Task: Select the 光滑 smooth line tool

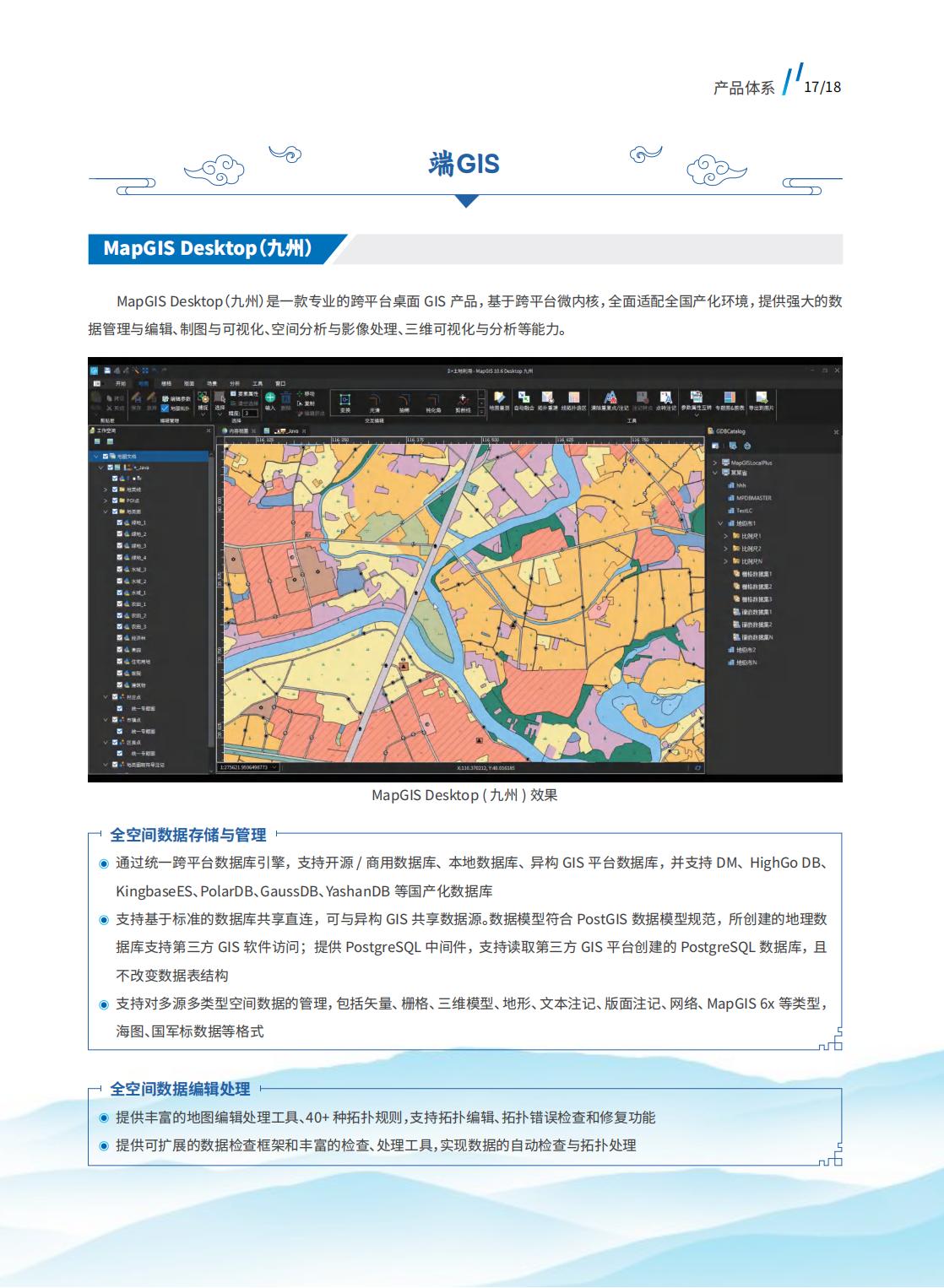Action: (375, 402)
